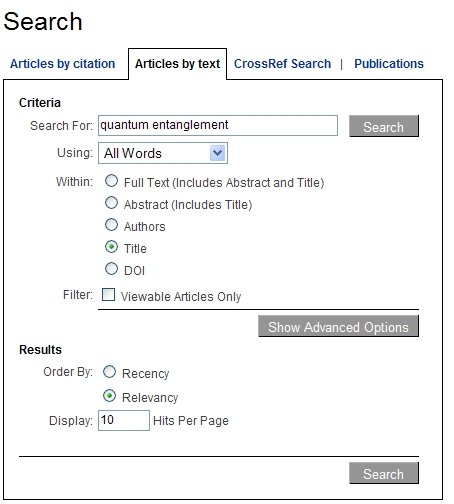This screenshot has height=504, width=454.
Task: Select Full Text radio option
Action: pos(111,181)
